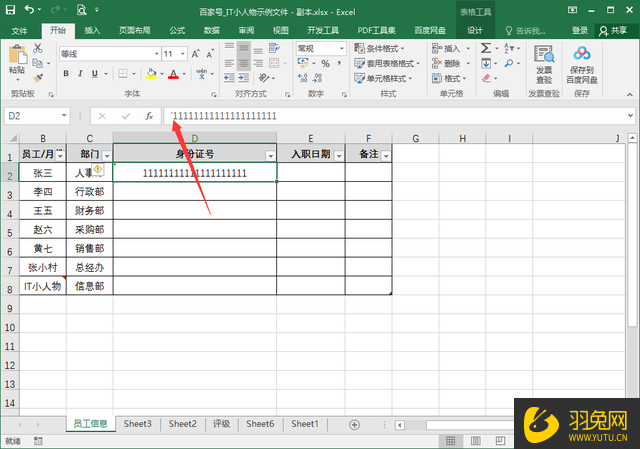Insert a function with the fx button
This screenshot has height=449, width=640.
tap(149, 116)
